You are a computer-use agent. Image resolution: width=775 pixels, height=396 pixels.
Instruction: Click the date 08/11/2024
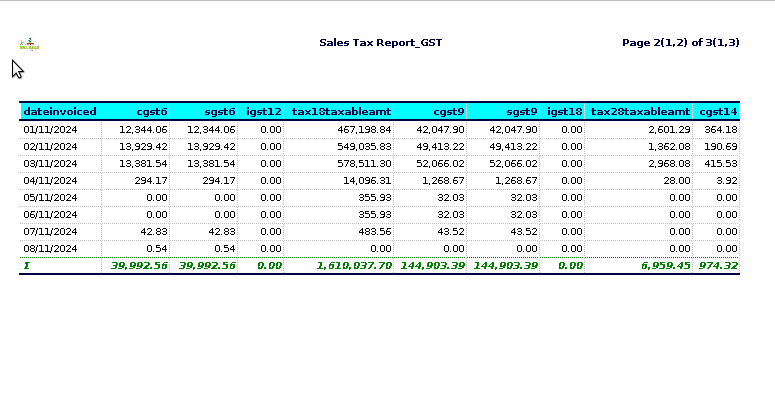tap(50, 249)
